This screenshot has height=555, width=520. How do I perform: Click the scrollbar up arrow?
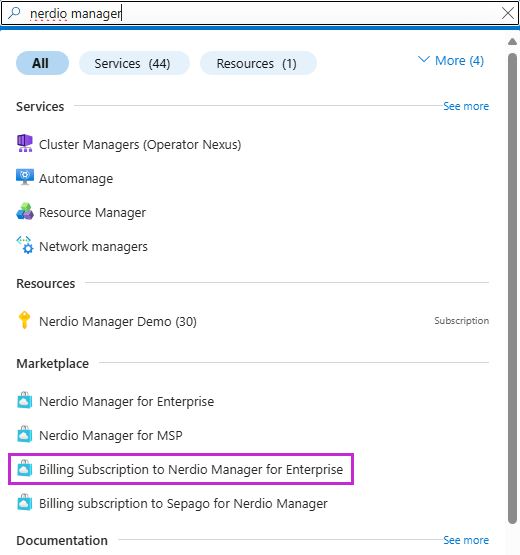tap(512, 42)
